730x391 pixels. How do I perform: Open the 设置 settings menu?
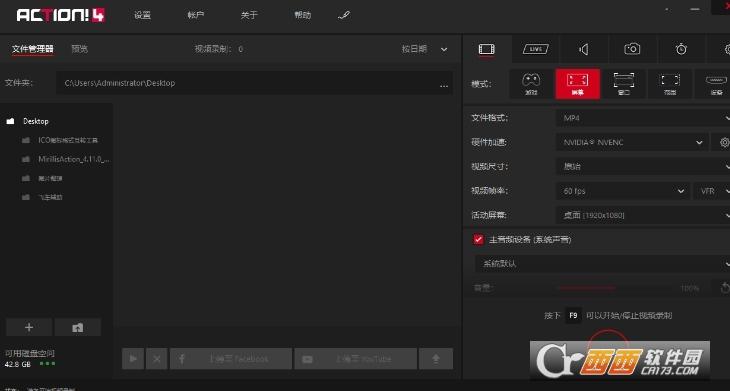[142, 15]
